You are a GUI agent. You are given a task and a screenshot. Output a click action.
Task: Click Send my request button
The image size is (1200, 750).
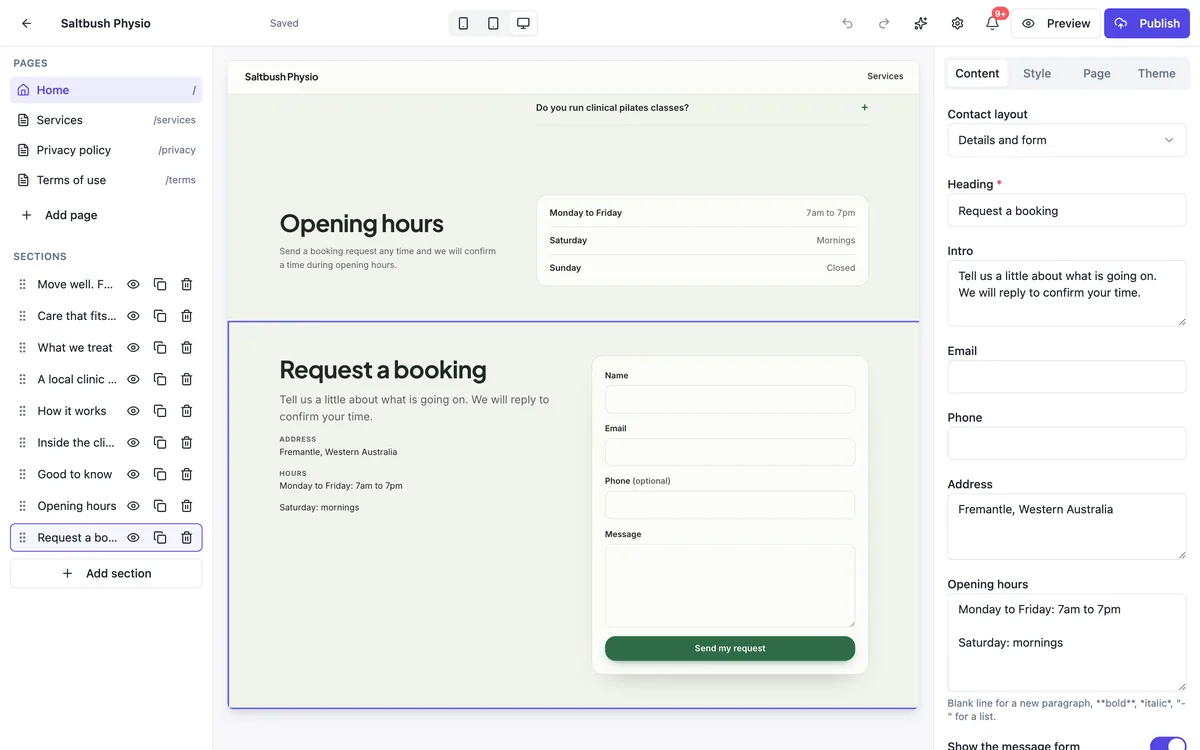point(730,648)
